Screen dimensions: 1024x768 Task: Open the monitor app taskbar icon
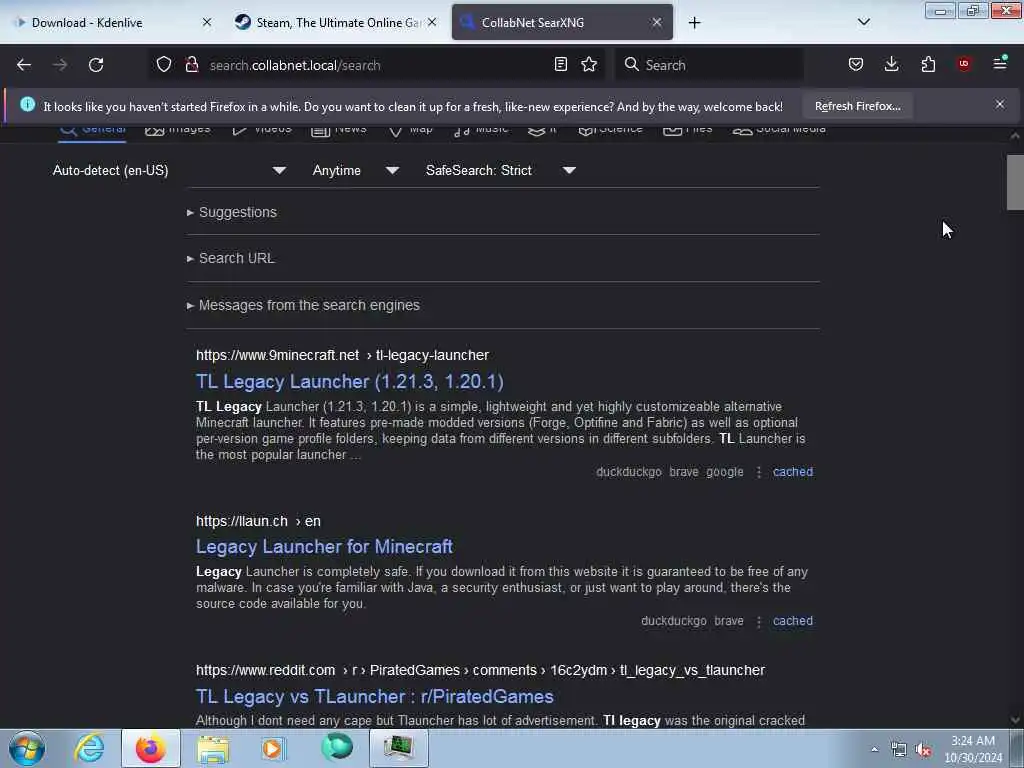(398, 748)
